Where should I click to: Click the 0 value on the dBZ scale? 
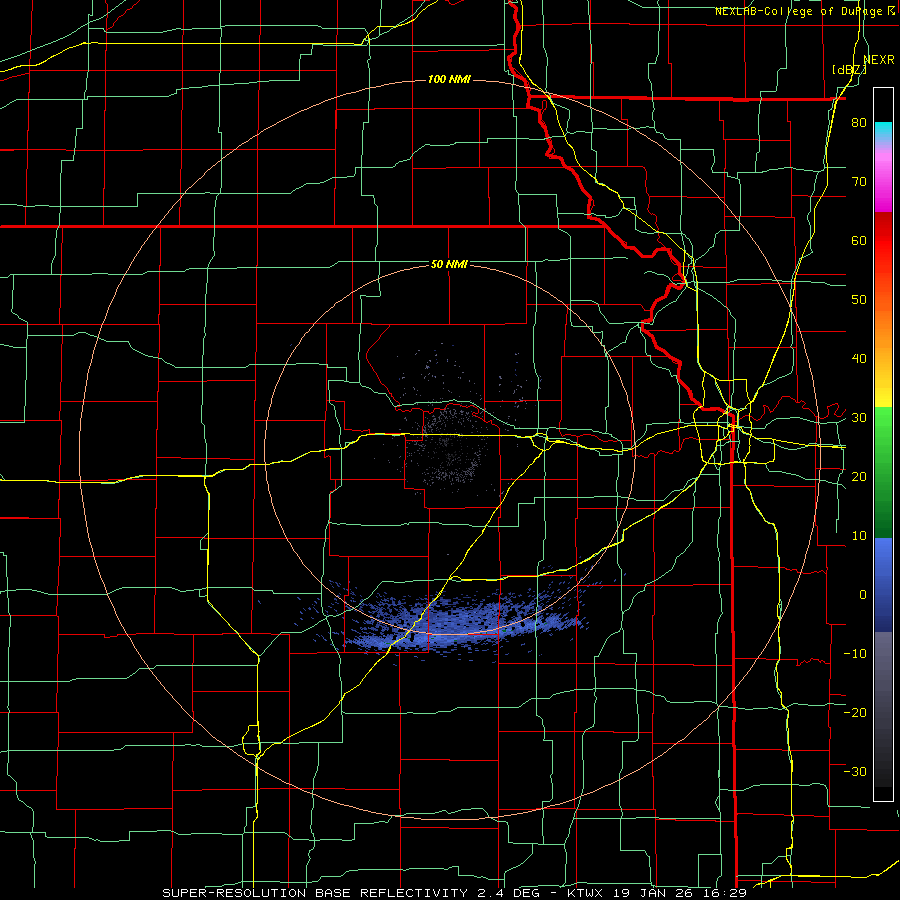pyautogui.click(x=863, y=595)
